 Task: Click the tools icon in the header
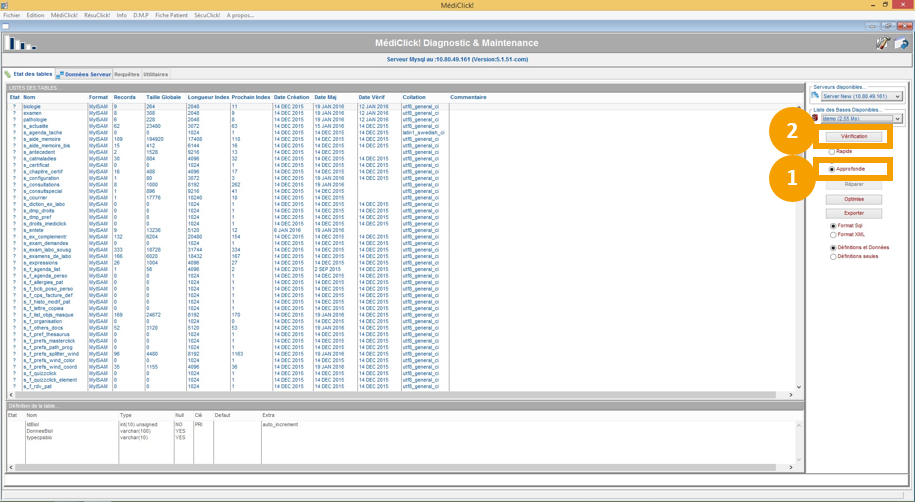882,44
